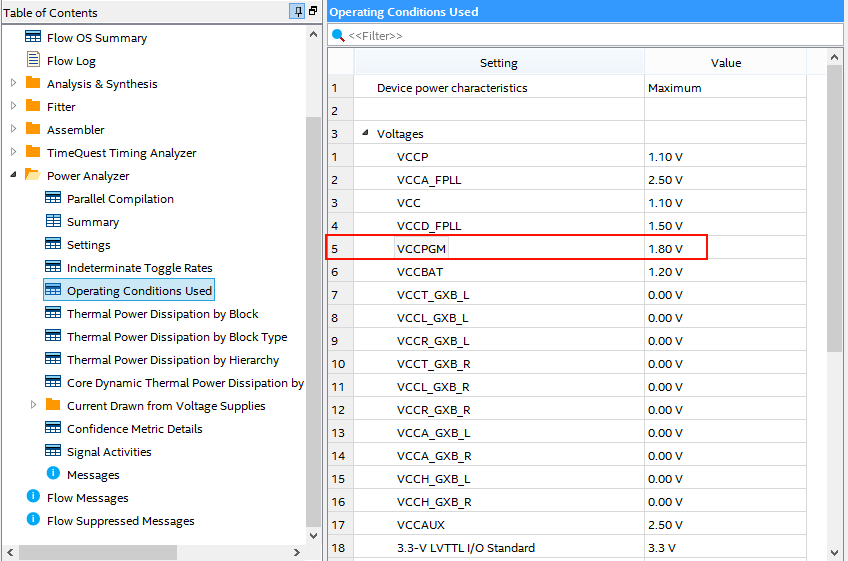Screen dimensions: 848x561
Task: Click the Flow Log document icon
Action: click(33, 60)
